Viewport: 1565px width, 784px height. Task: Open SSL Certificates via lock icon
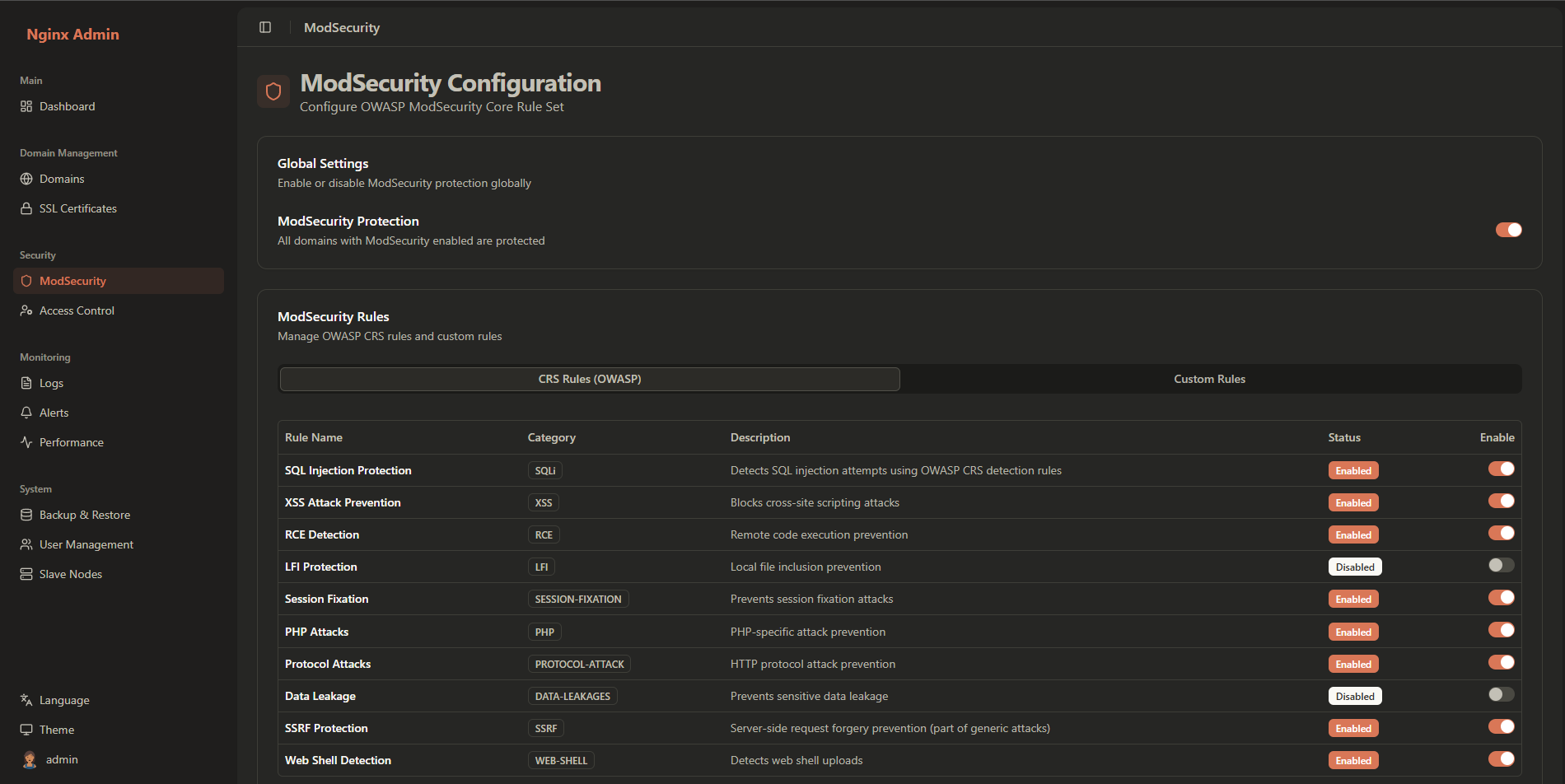pos(26,208)
